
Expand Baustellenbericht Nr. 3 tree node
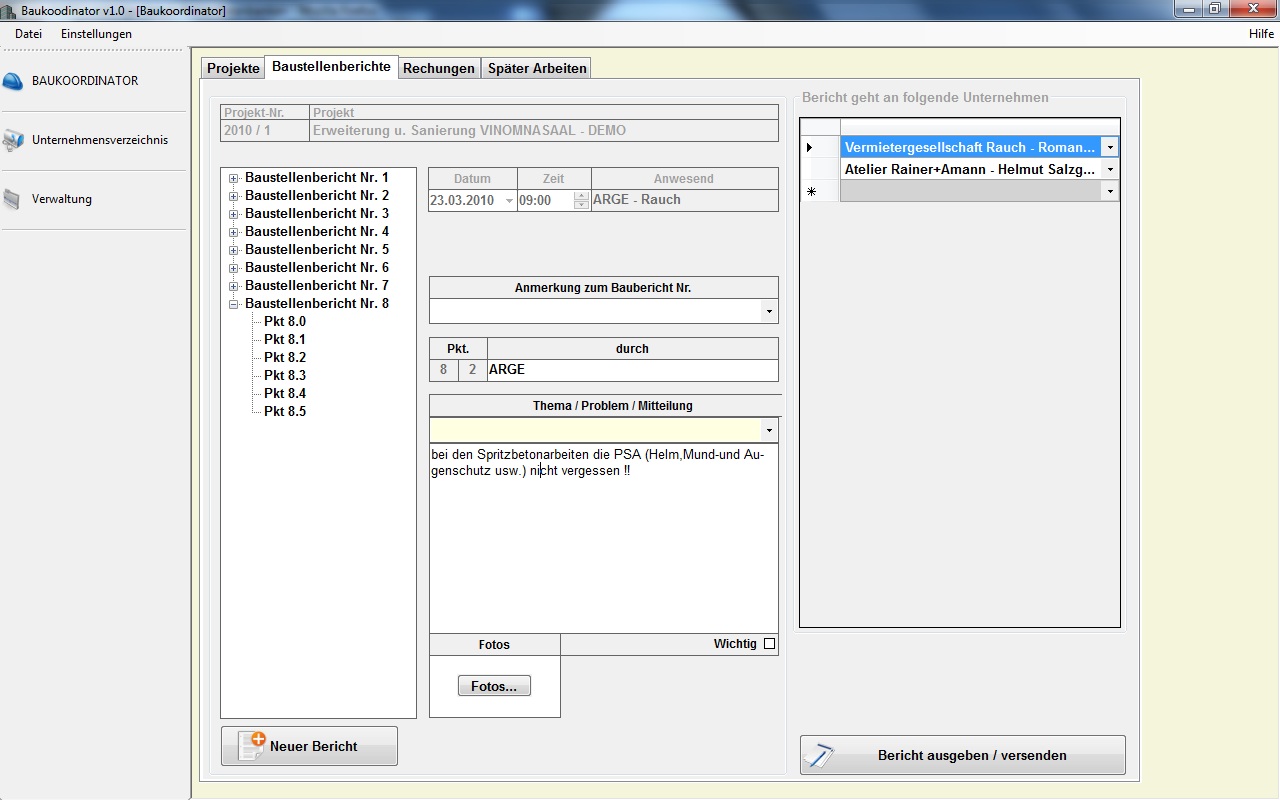pos(234,214)
